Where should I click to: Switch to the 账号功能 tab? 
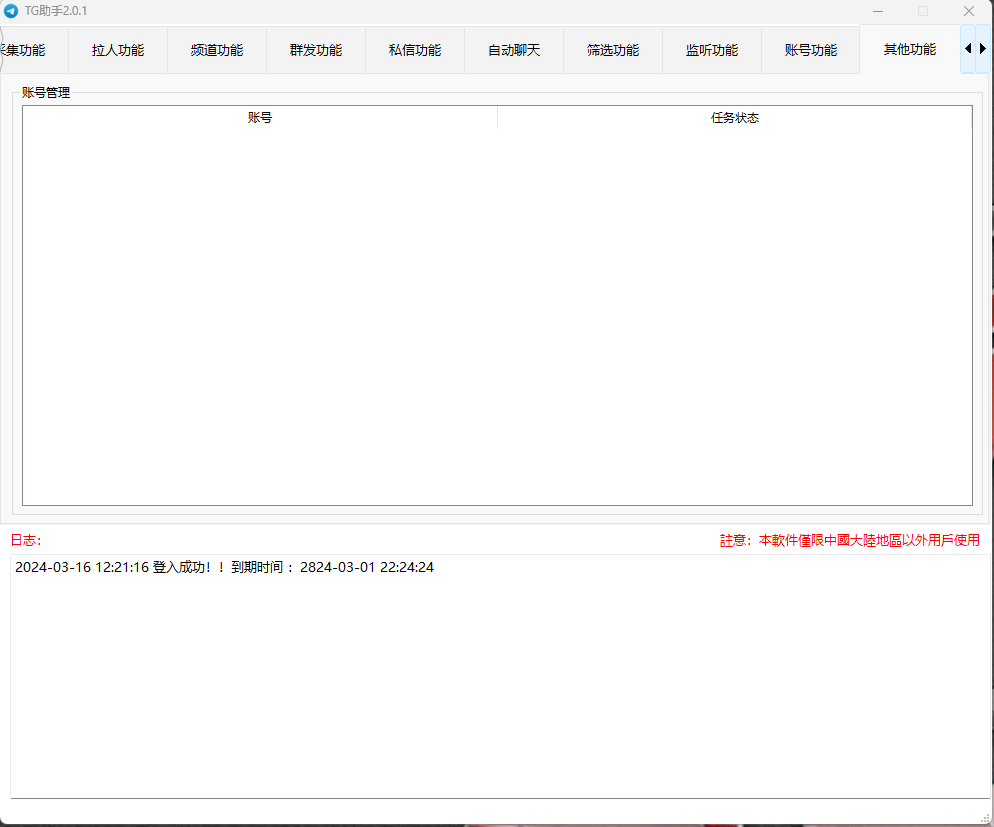click(811, 50)
